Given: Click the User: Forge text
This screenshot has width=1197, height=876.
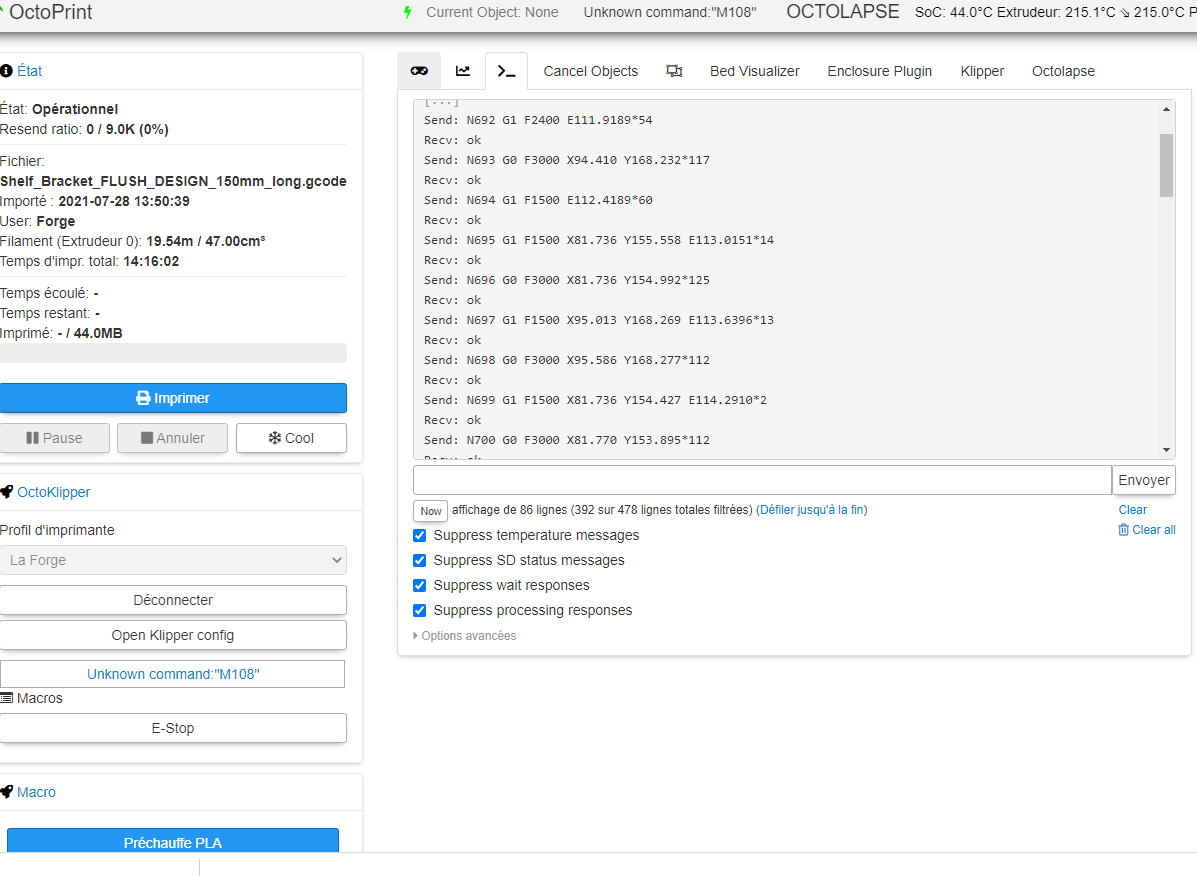Looking at the screenshot, I should coord(37,221).
